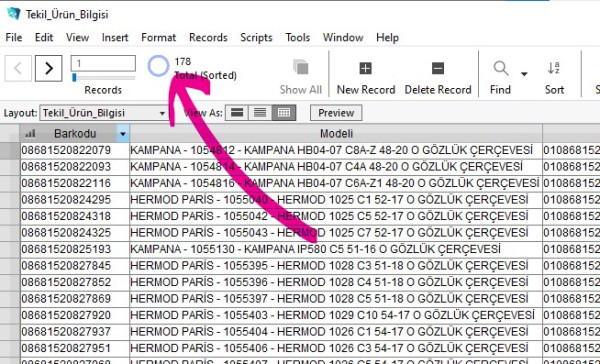Click model cell HERMOD PARİS - 1055043
The image size is (600, 364).
[x=336, y=232]
